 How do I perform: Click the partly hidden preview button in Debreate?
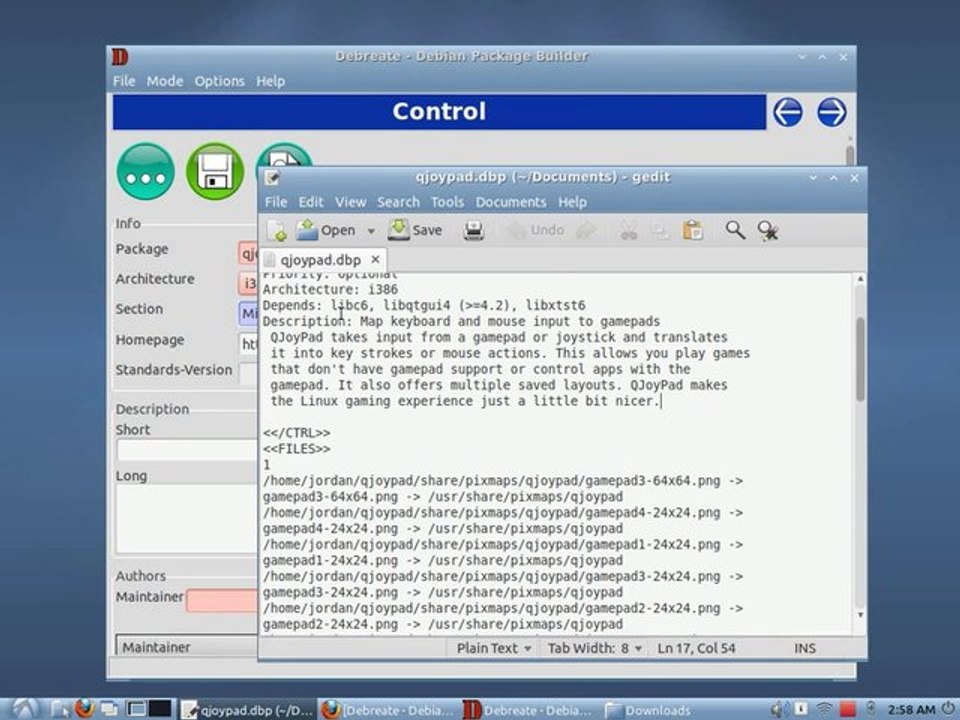[x=284, y=154]
